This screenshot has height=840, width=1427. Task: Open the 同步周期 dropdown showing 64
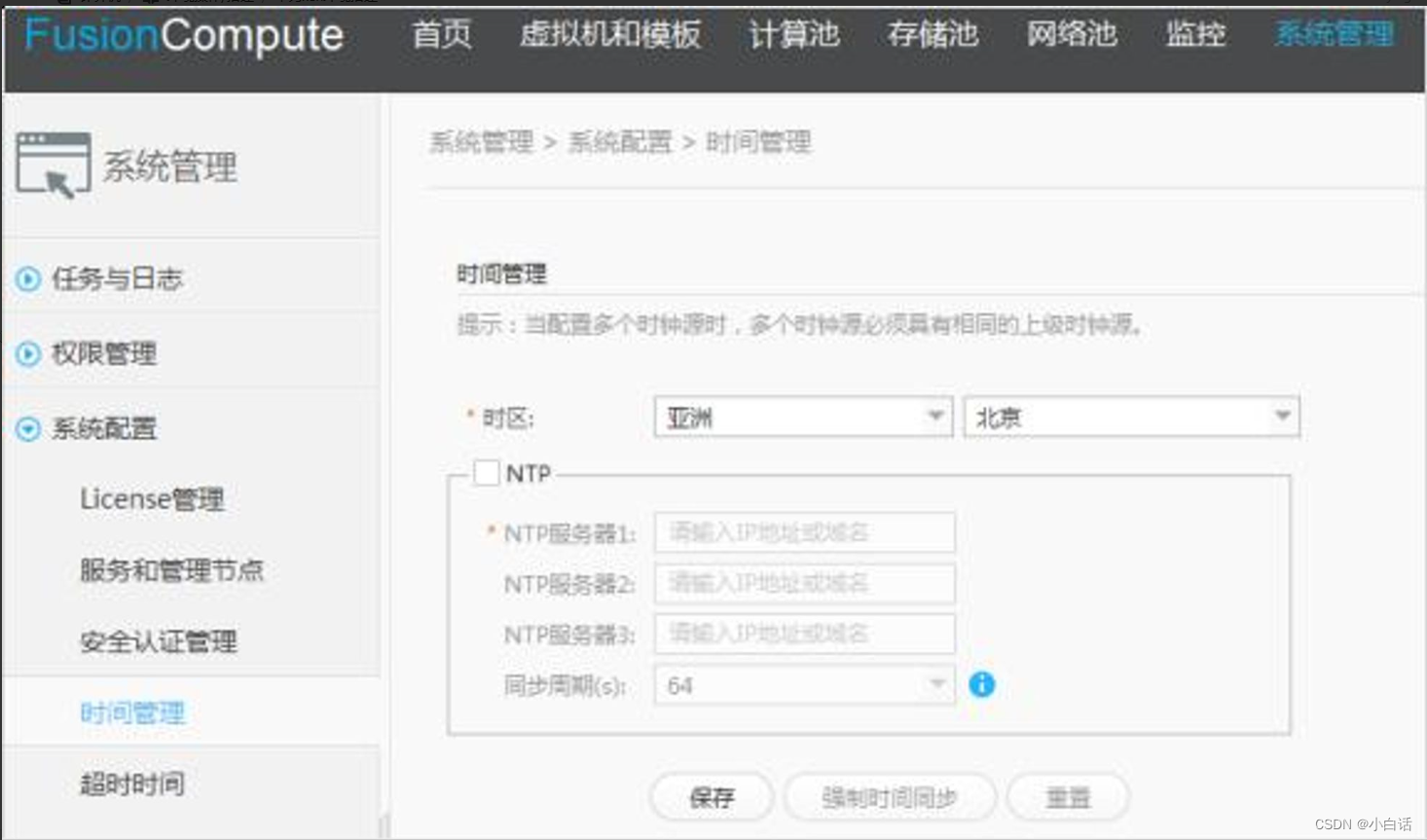(804, 685)
